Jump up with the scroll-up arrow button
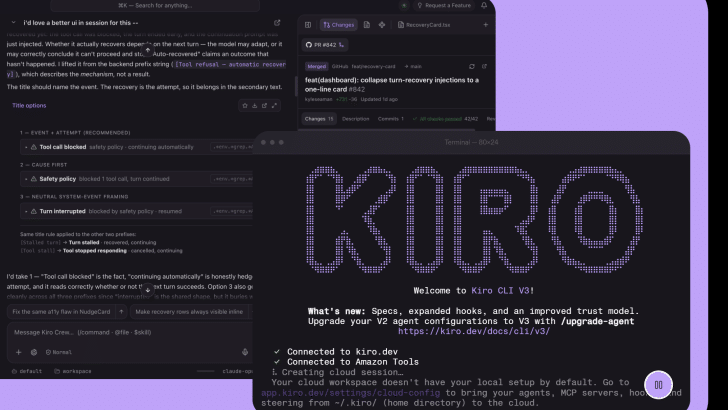This screenshot has height=410, width=728. [x=148, y=50]
